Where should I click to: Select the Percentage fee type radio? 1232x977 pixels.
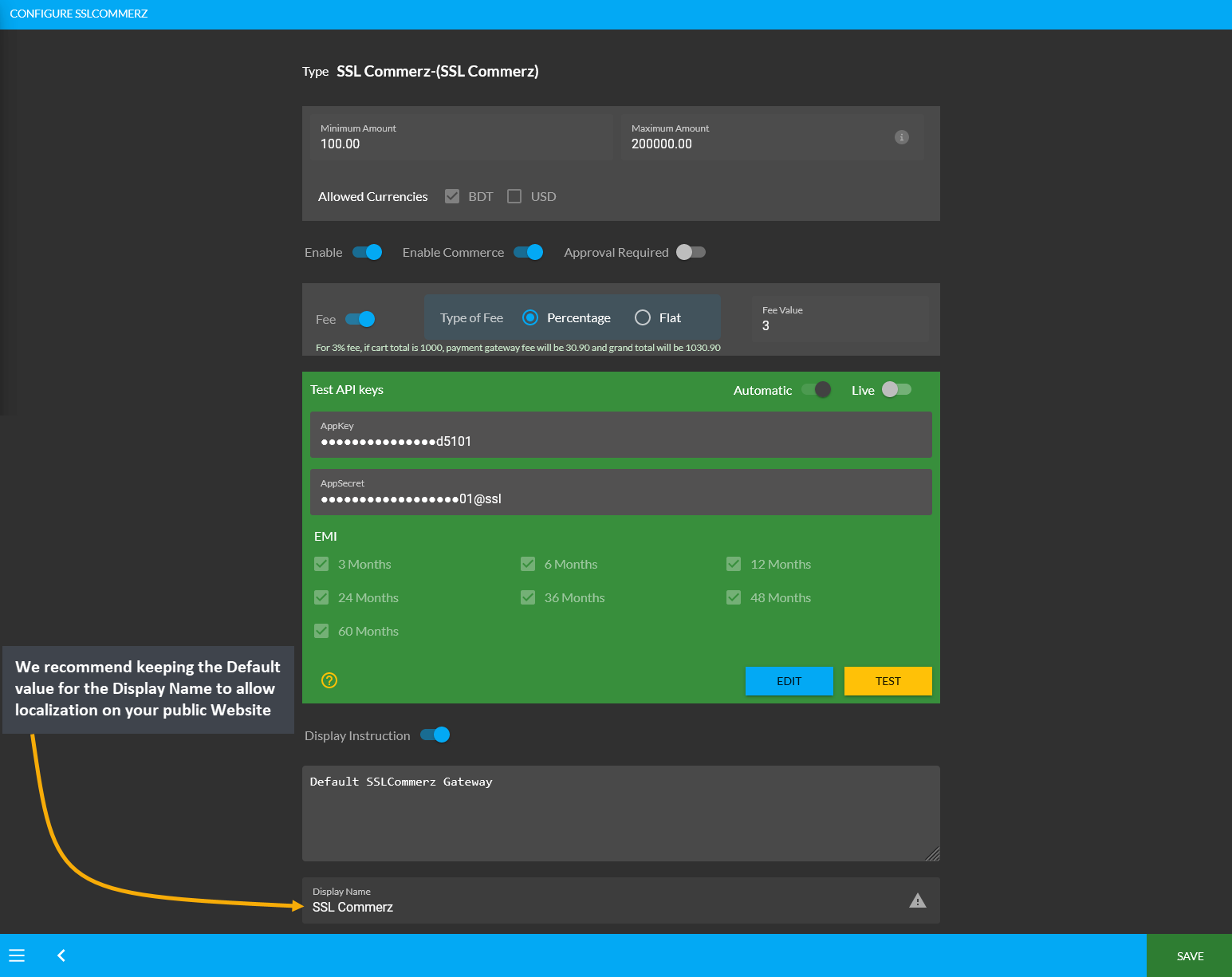tap(530, 317)
